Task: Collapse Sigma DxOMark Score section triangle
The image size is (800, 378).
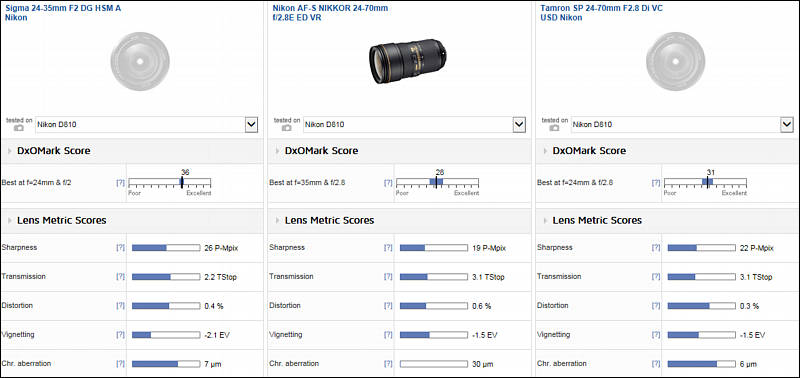Action: point(10,151)
